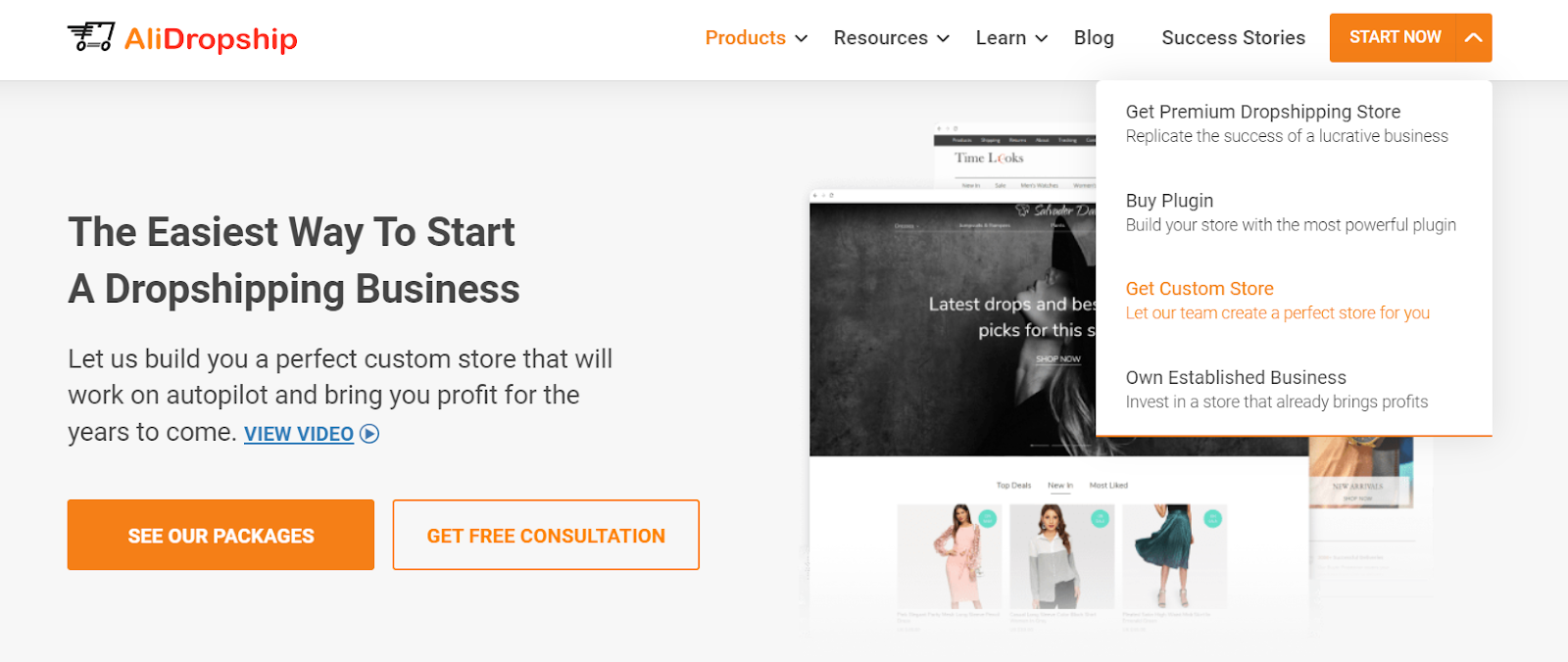1568x662 pixels.
Task: Click the pink dress product thumbnail
Action: (950, 556)
